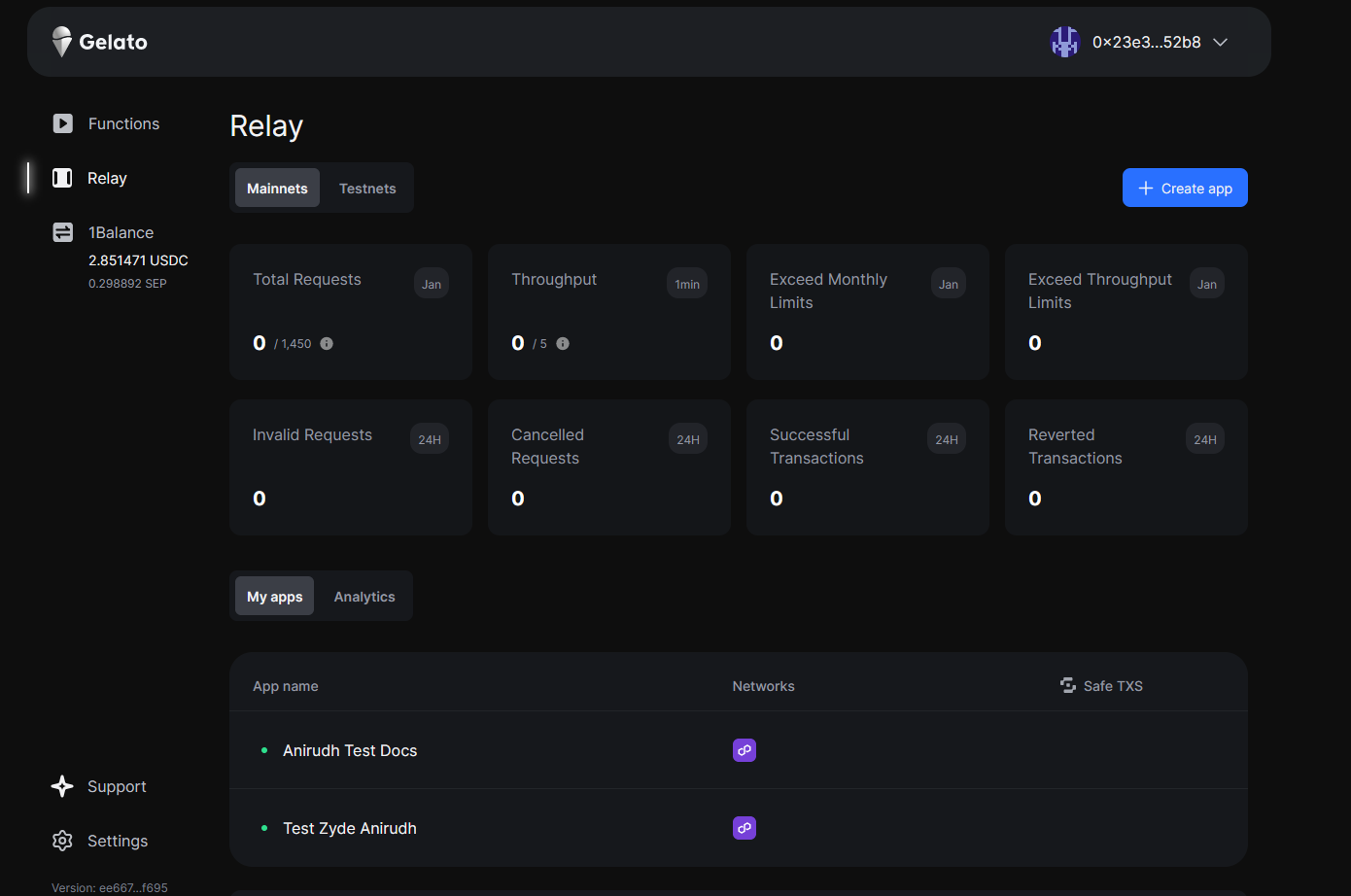The height and width of the screenshot is (896, 1351).
Task: Click the Gelato logo icon
Action: click(62, 42)
